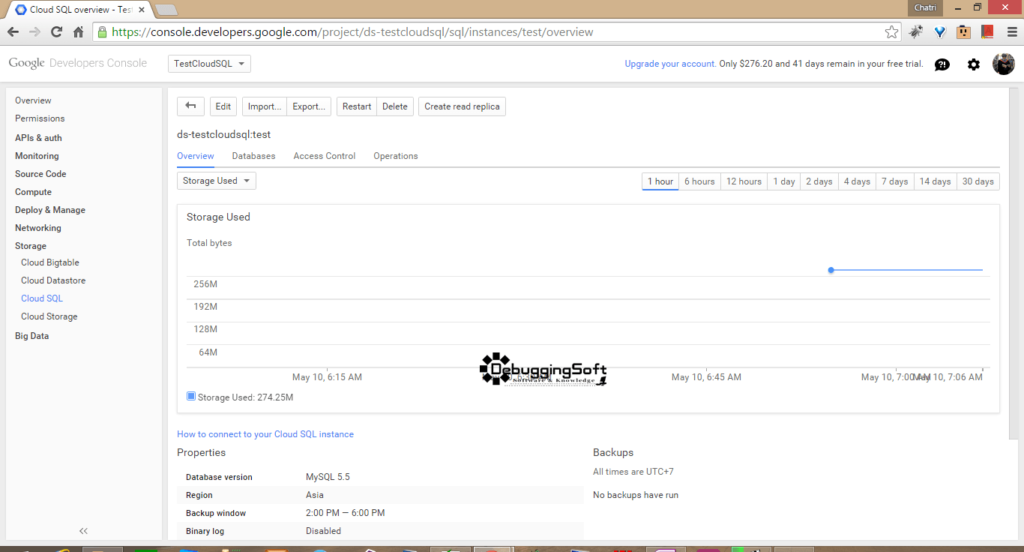Switch to the Databases tab
This screenshot has height=552, width=1024.
click(x=253, y=156)
